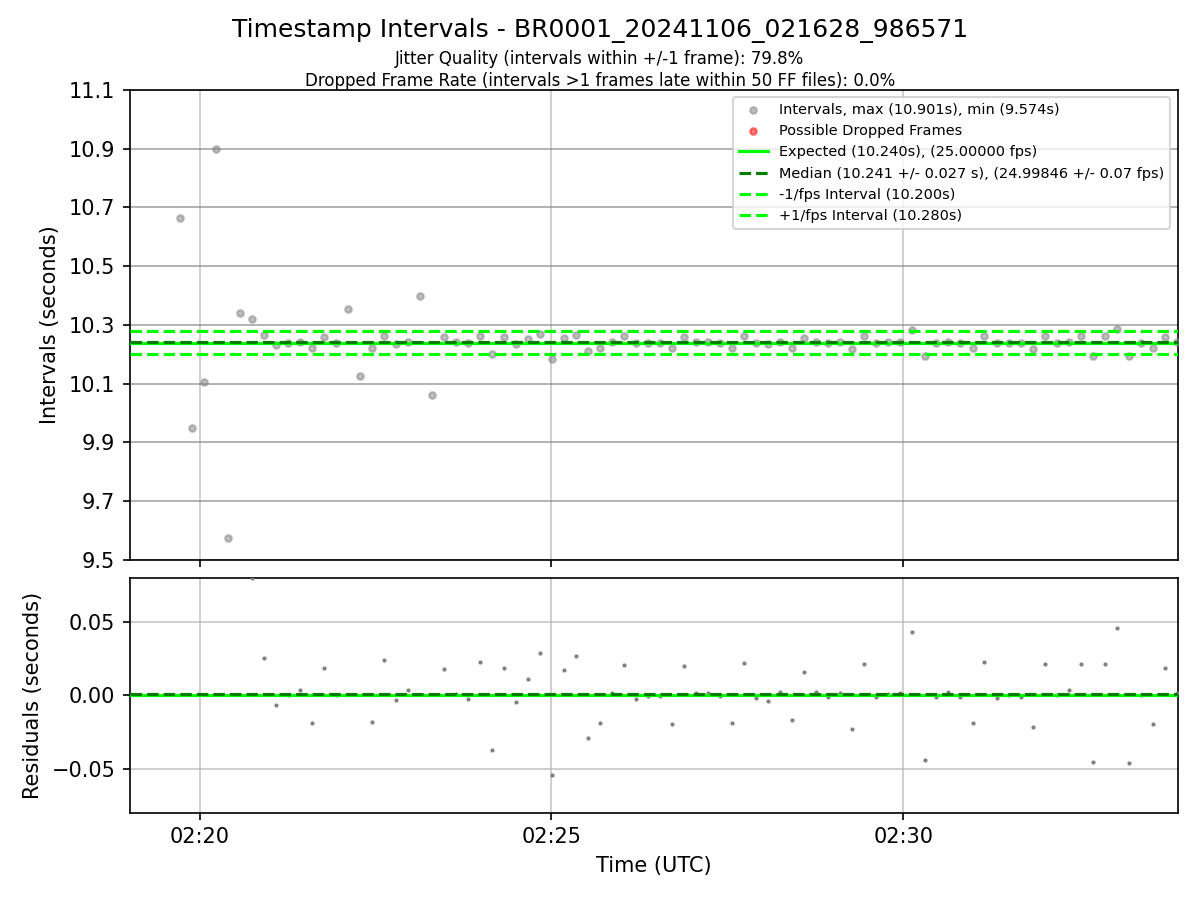Click the Dropped Frame Rate 0.0% subtitle
The image size is (1200, 900).
600,80
